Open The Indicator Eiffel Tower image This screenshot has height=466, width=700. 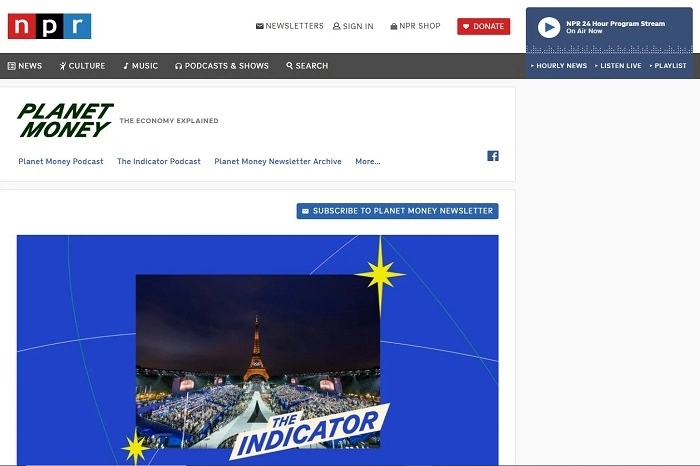pos(258,350)
